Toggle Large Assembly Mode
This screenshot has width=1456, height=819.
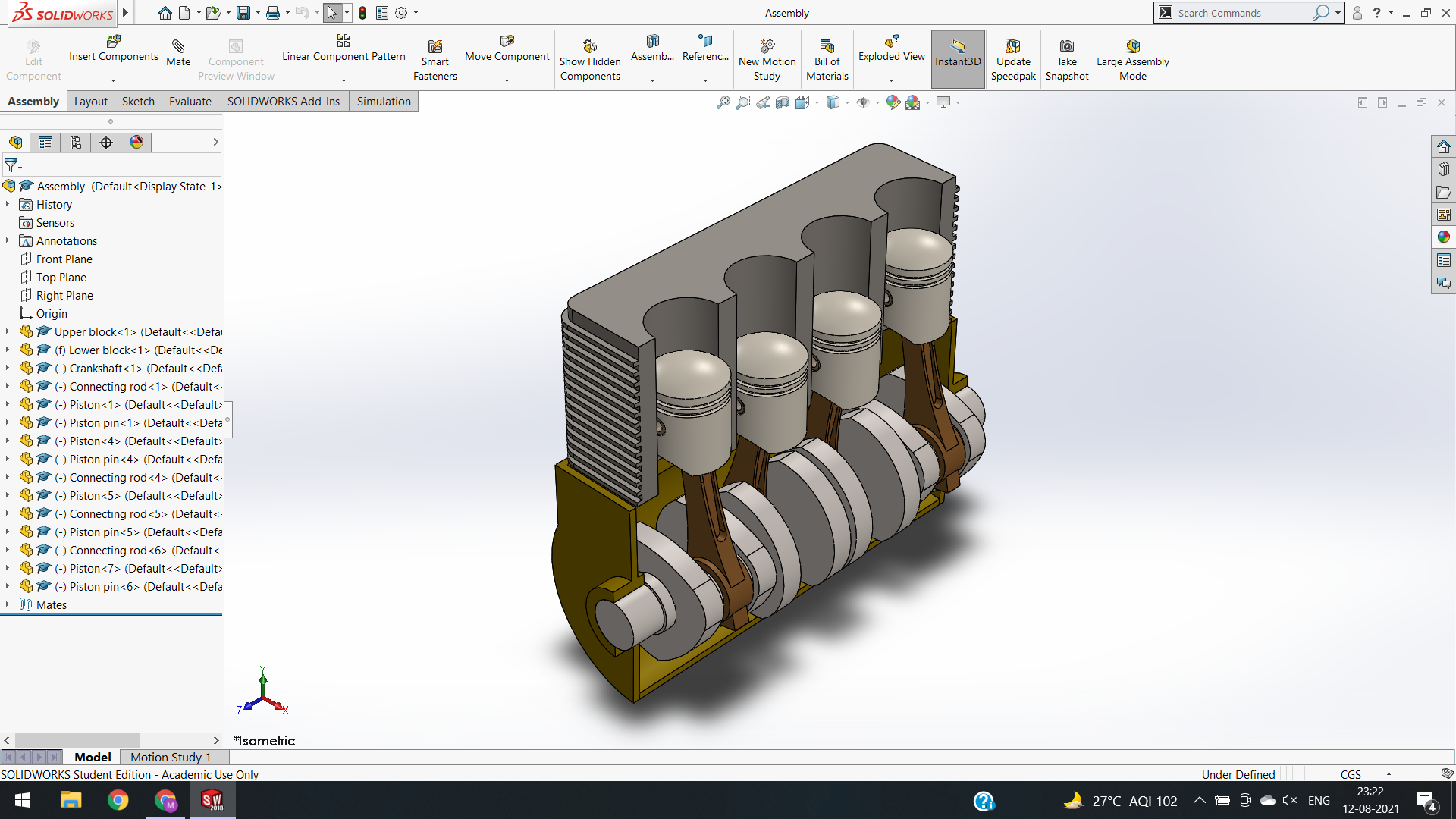pos(1132,47)
